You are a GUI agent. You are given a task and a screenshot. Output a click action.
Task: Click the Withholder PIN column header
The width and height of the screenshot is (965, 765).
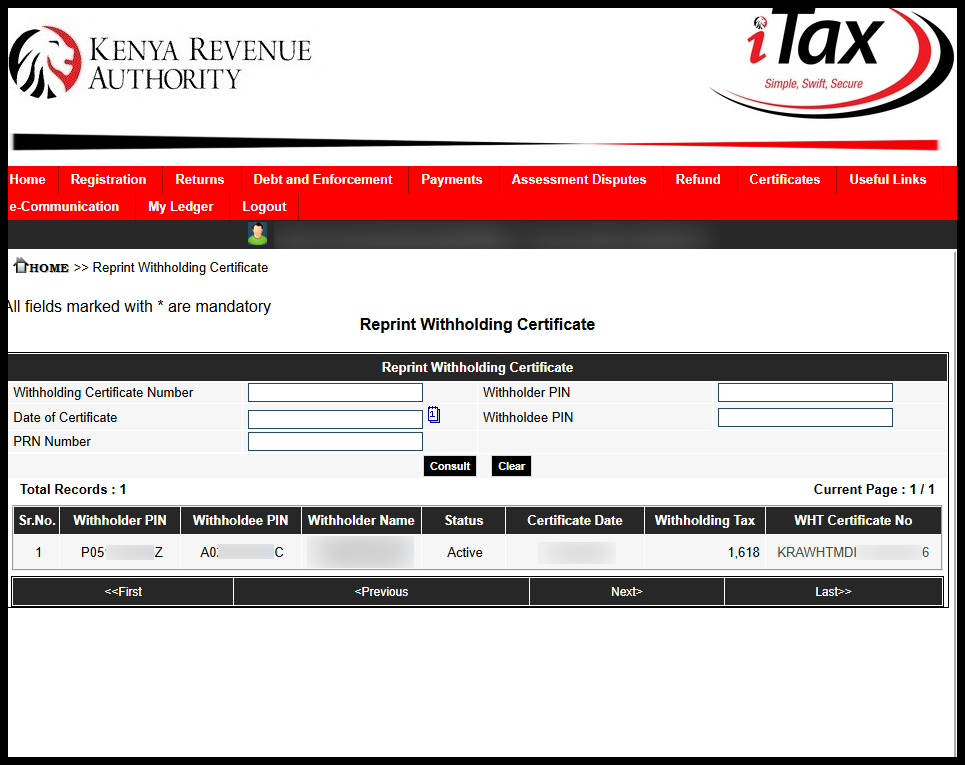click(120, 520)
